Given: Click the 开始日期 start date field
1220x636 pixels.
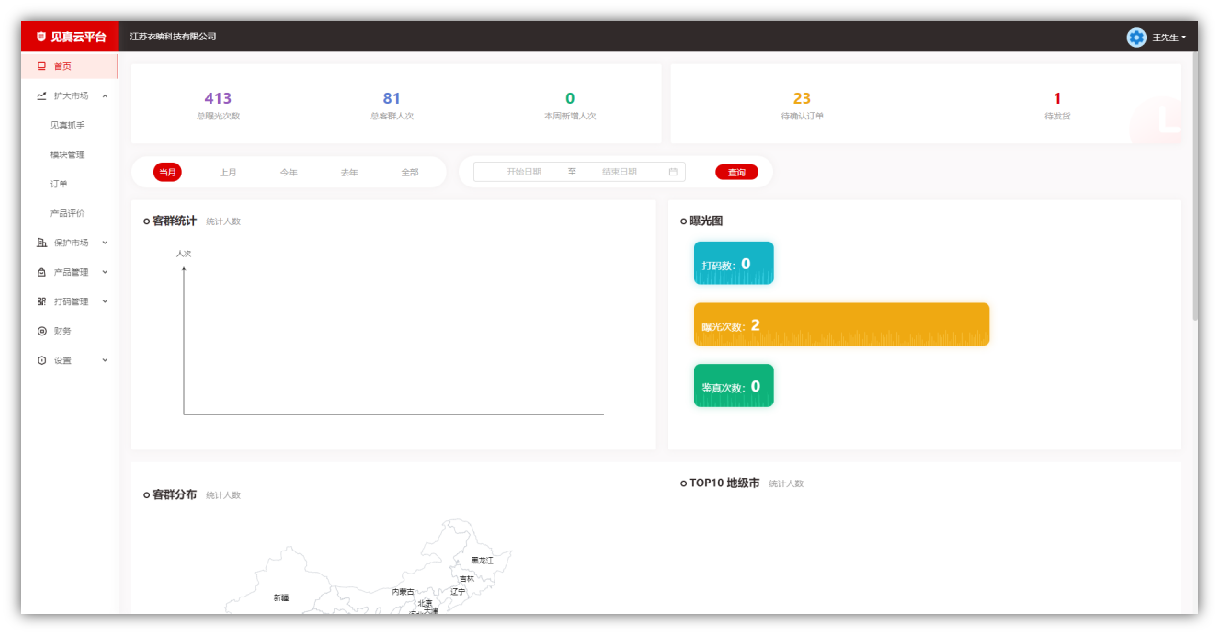Looking at the screenshot, I should 523,172.
